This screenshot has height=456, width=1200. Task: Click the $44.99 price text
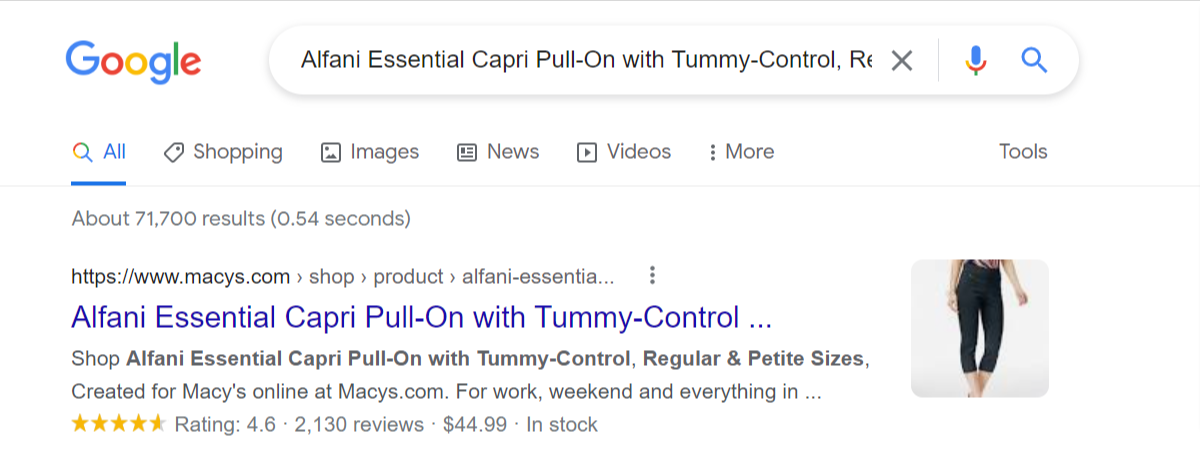tap(473, 425)
